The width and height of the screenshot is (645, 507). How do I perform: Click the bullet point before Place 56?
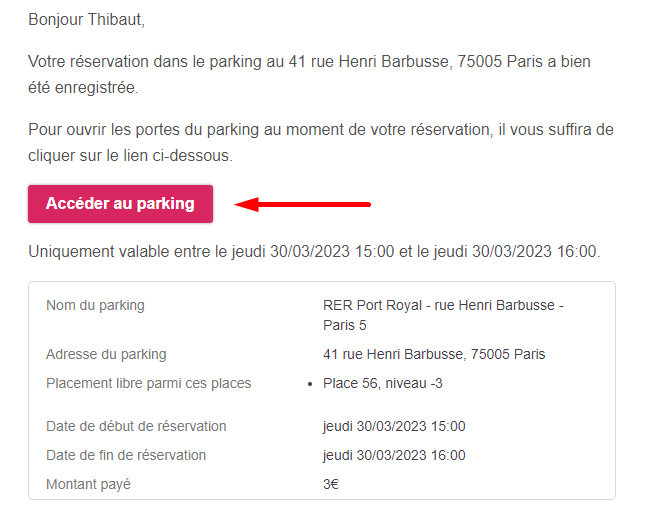click(x=310, y=384)
